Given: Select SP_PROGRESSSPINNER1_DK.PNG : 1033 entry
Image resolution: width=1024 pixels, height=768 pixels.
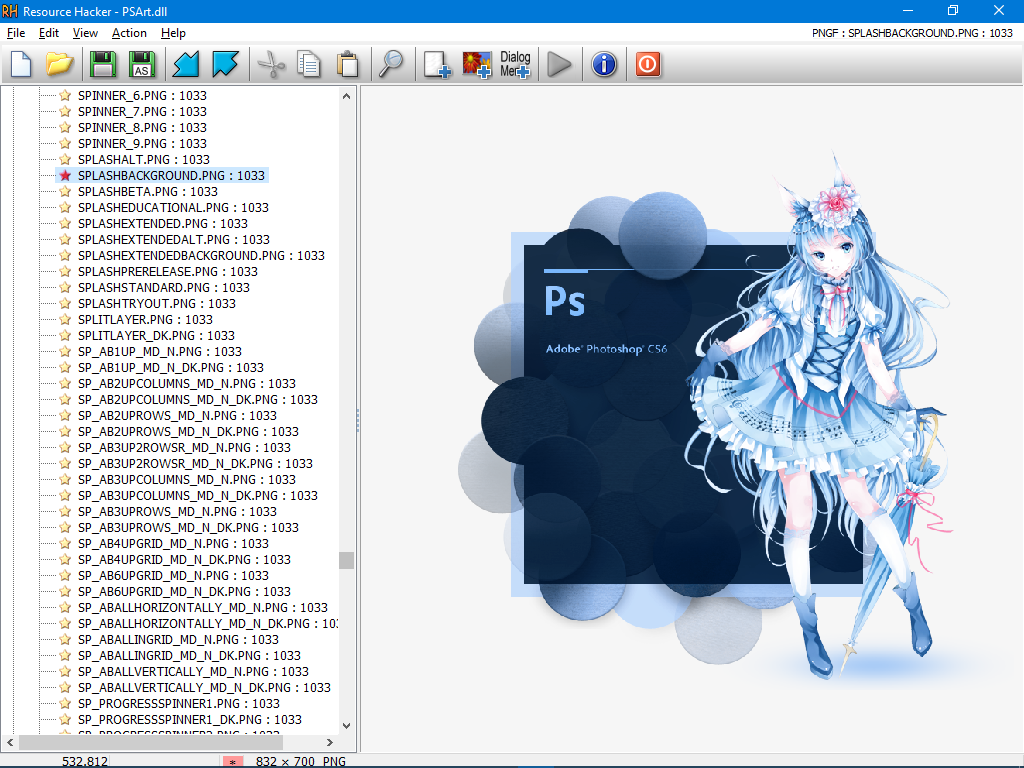Looking at the screenshot, I should pos(189,720).
